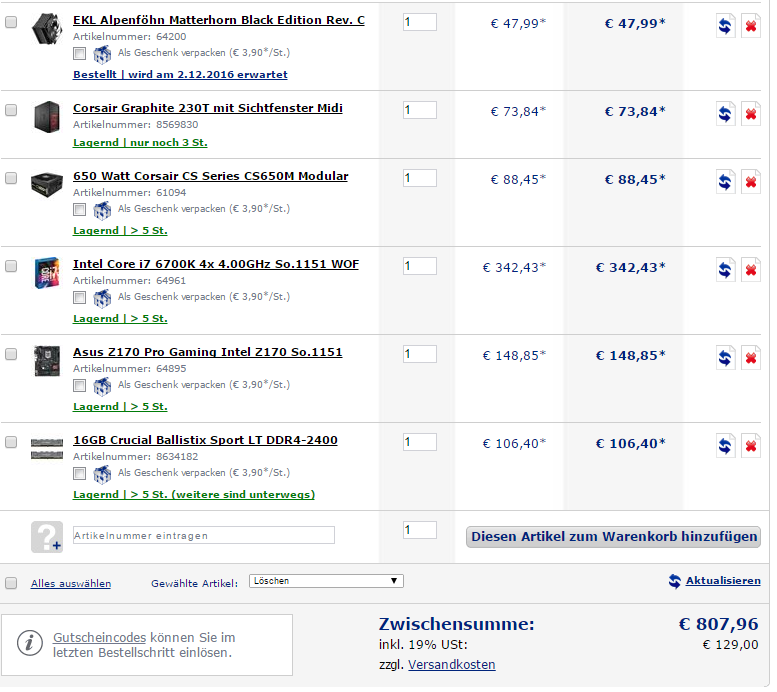Open EKL Alpenföhn Matterhorn Black Edition product link
Viewport: 777px width, 692px height.
pos(219,20)
